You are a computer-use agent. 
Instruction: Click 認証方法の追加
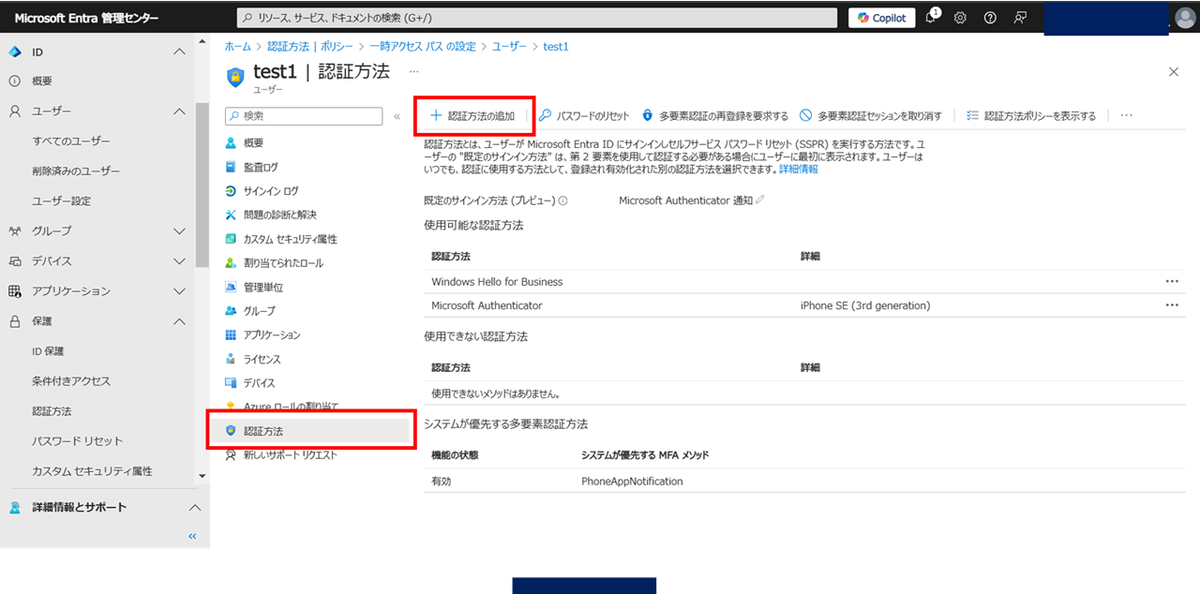pos(472,116)
